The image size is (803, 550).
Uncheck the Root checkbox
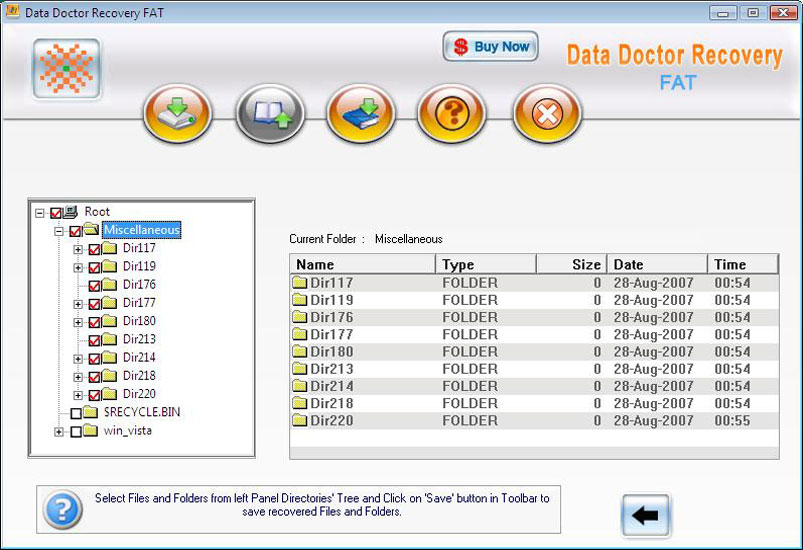tap(56, 213)
